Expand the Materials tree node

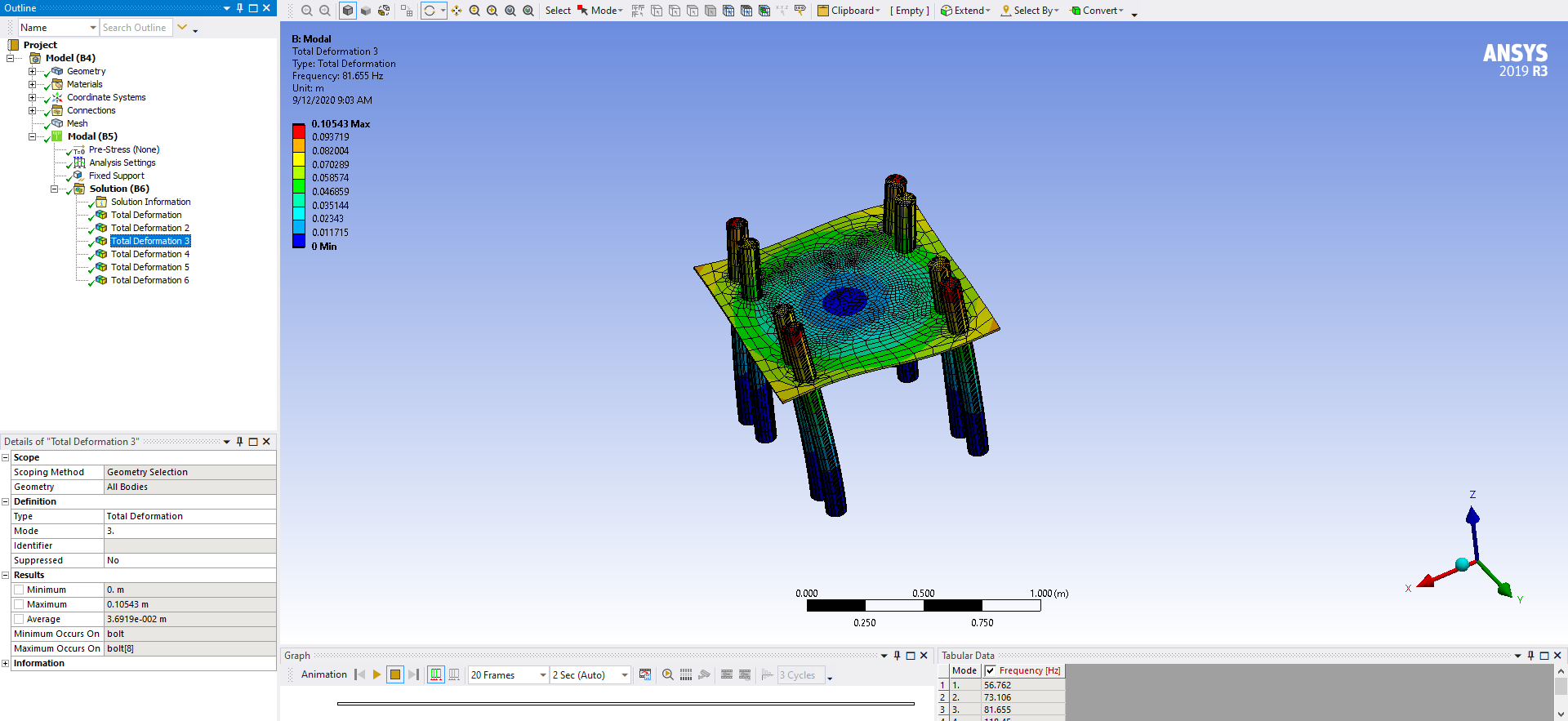[x=32, y=84]
